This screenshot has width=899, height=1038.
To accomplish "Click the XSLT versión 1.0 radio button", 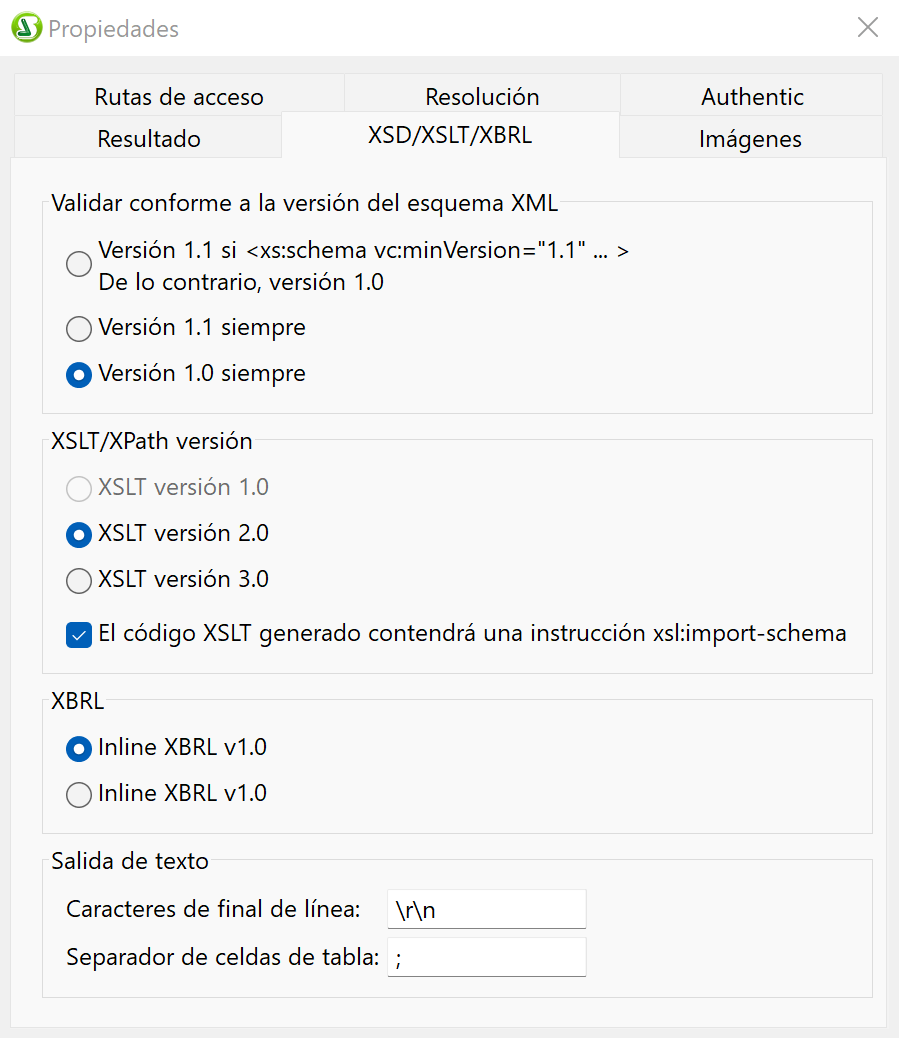I will 78,488.
